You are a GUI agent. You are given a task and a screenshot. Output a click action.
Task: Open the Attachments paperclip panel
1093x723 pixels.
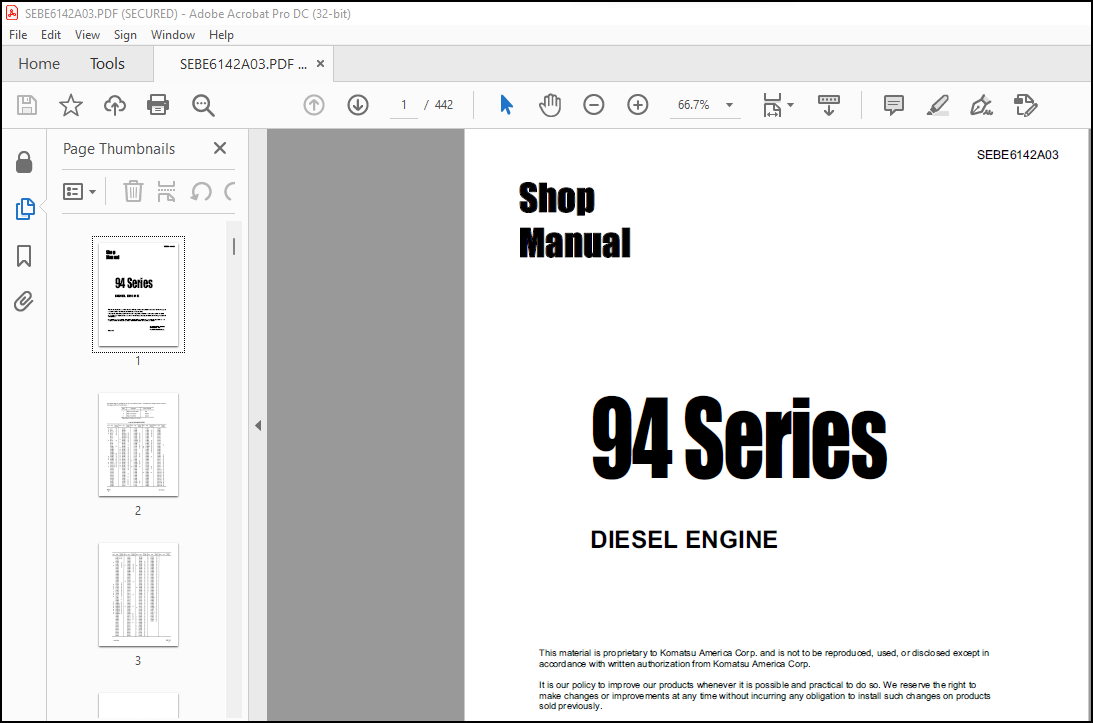pos(24,302)
